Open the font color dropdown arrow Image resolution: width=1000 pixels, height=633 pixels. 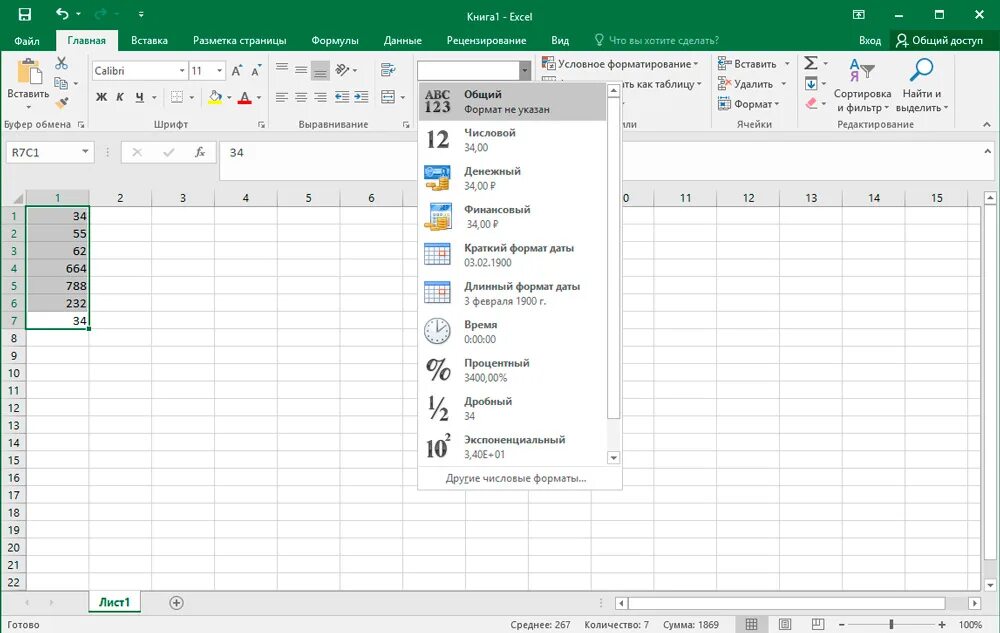tap(259, 98)
